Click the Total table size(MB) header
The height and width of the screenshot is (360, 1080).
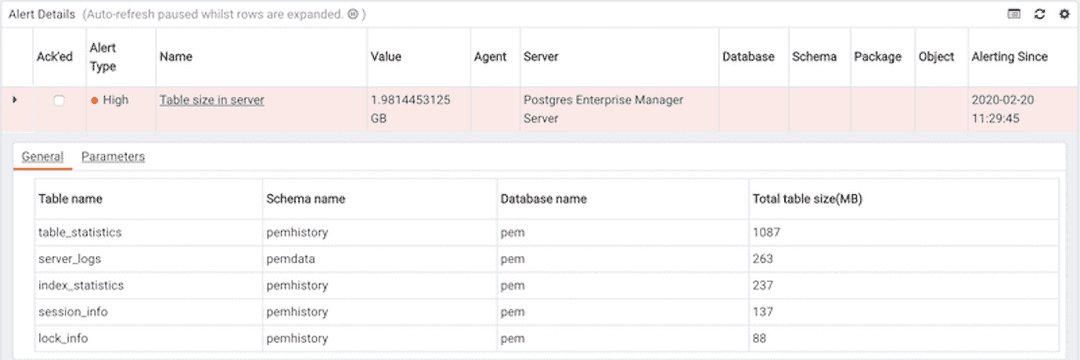tap(808, 199)
